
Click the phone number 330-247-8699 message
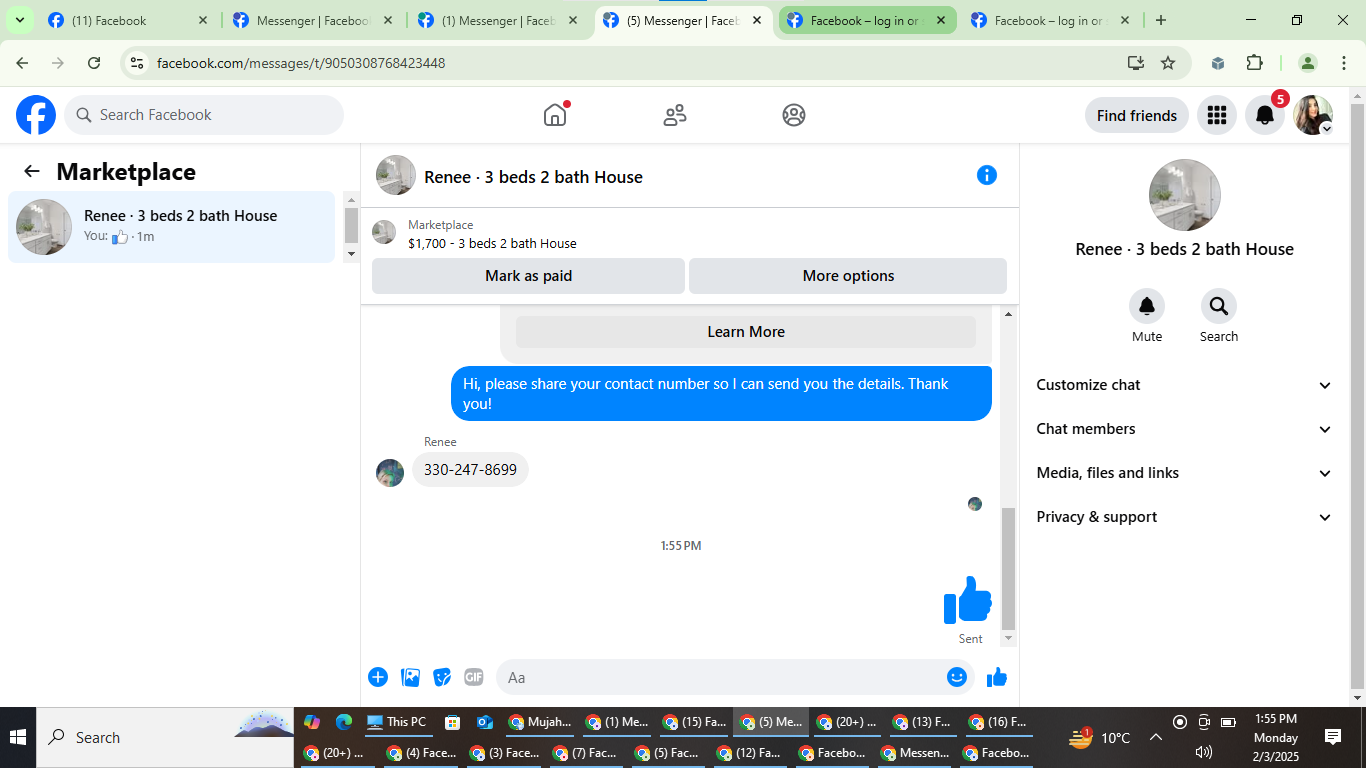pos(470,469)
